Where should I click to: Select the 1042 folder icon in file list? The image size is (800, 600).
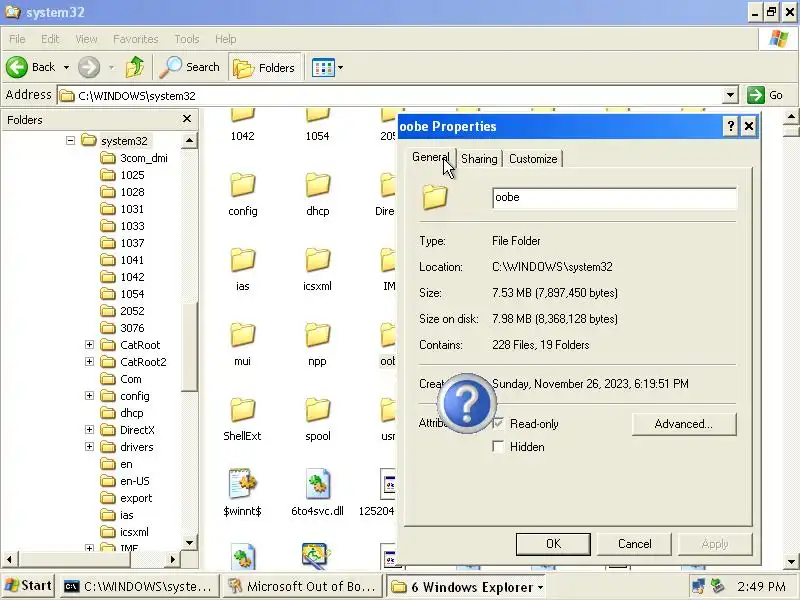(242, 116)
